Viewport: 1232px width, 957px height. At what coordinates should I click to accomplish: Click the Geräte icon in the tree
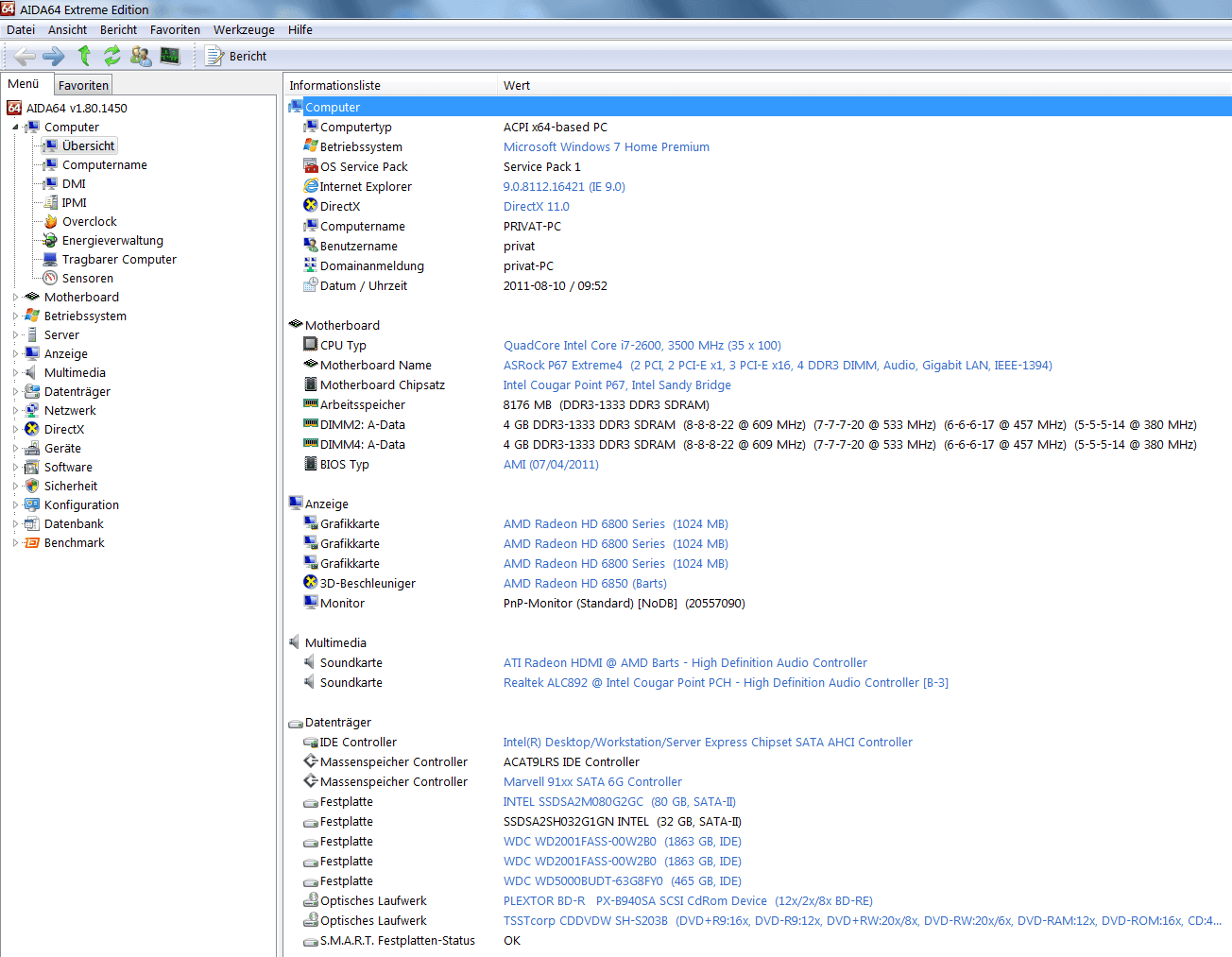click(x=32, y=449)
